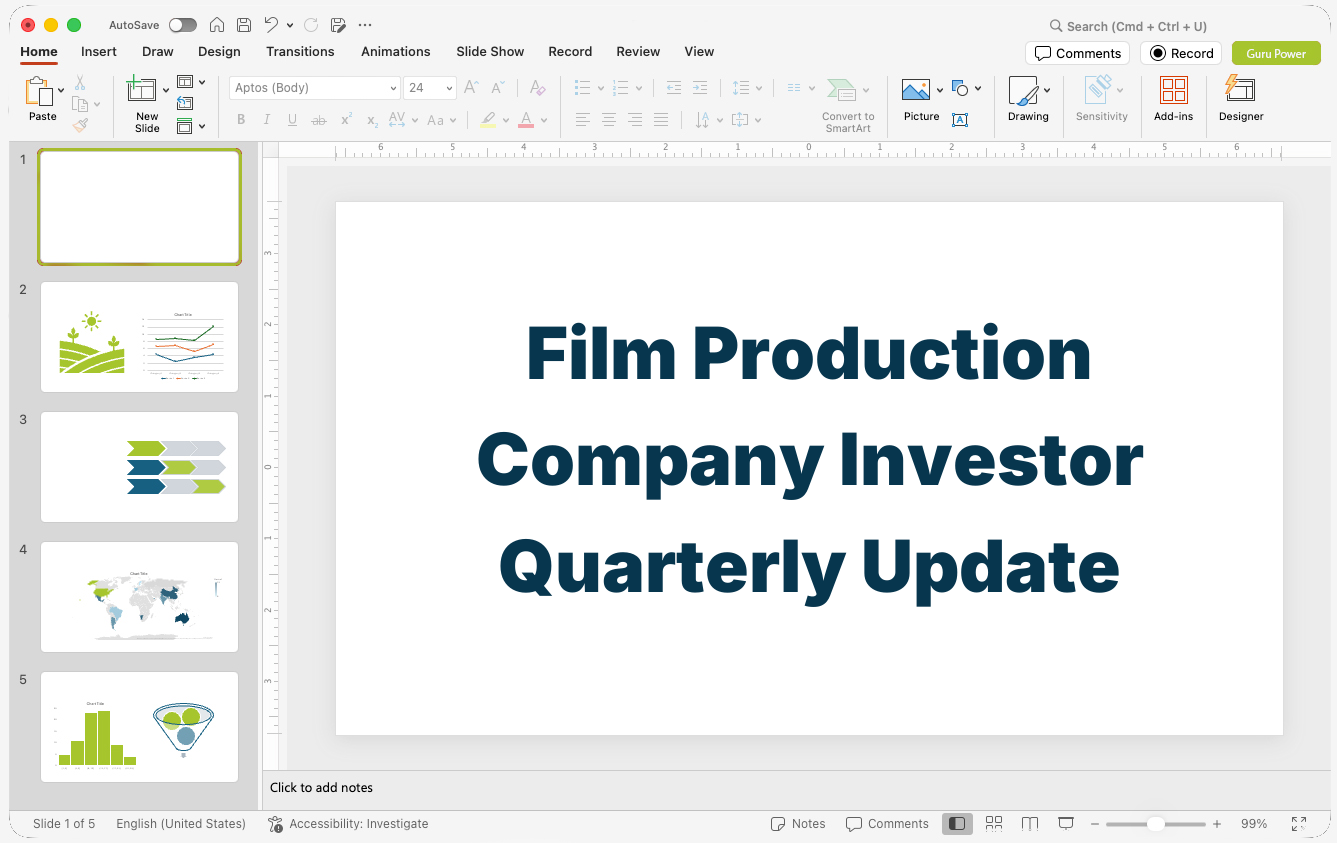
Task: Open the Animations tab
Action: (x=396, y=52)
